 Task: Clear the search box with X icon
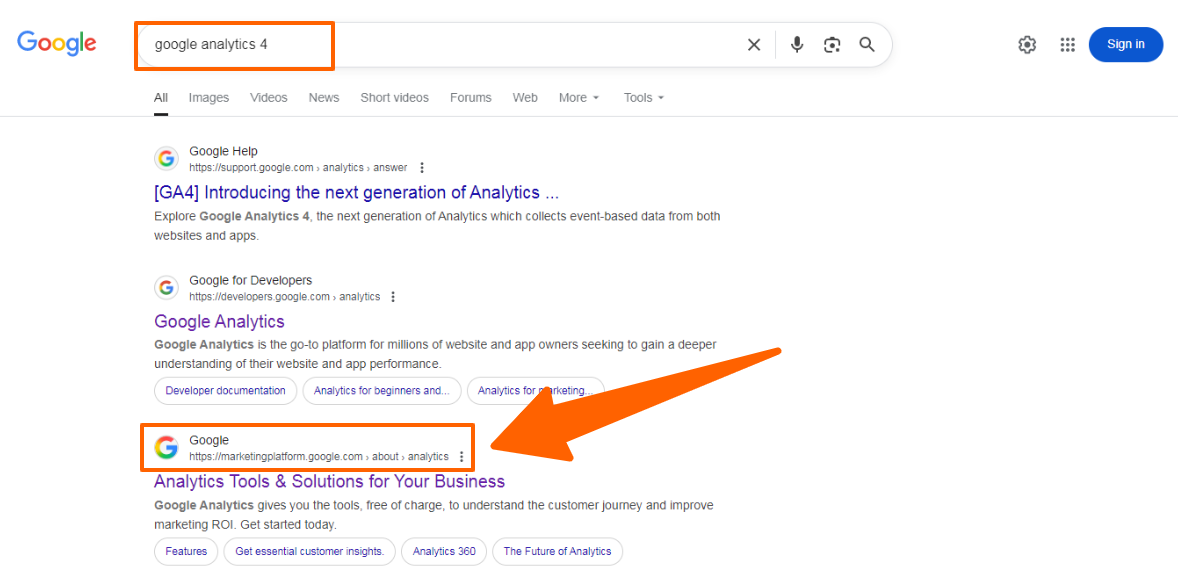pyautogui.click(x=754, y=45)
